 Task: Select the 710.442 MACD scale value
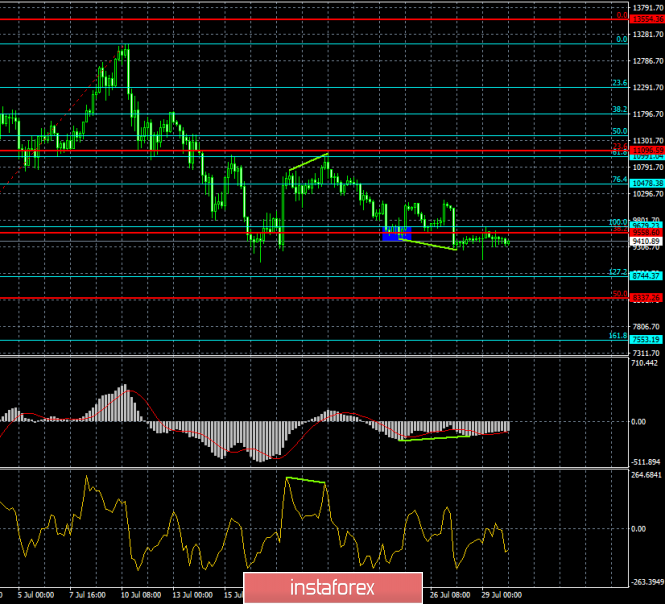point(644,363)
